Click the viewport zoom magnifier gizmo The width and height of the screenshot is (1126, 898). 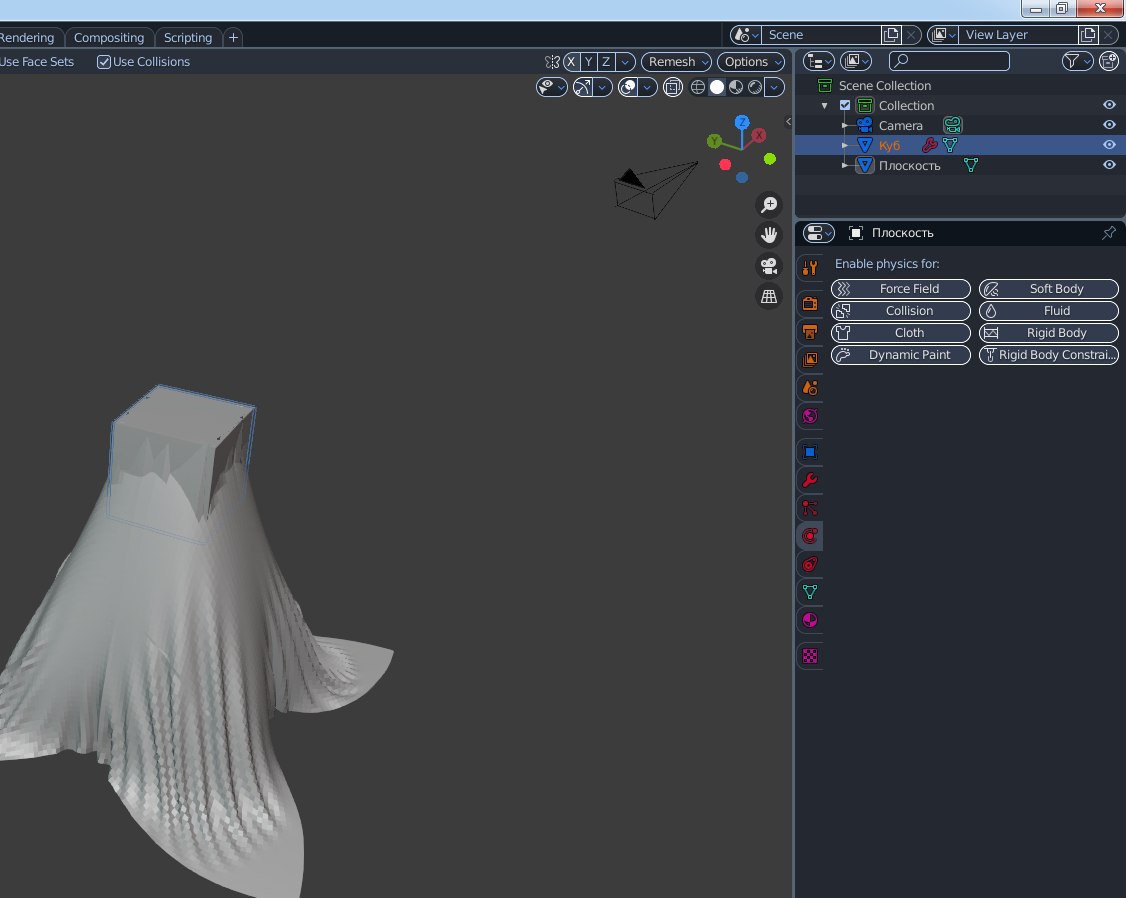pos(769,205)
